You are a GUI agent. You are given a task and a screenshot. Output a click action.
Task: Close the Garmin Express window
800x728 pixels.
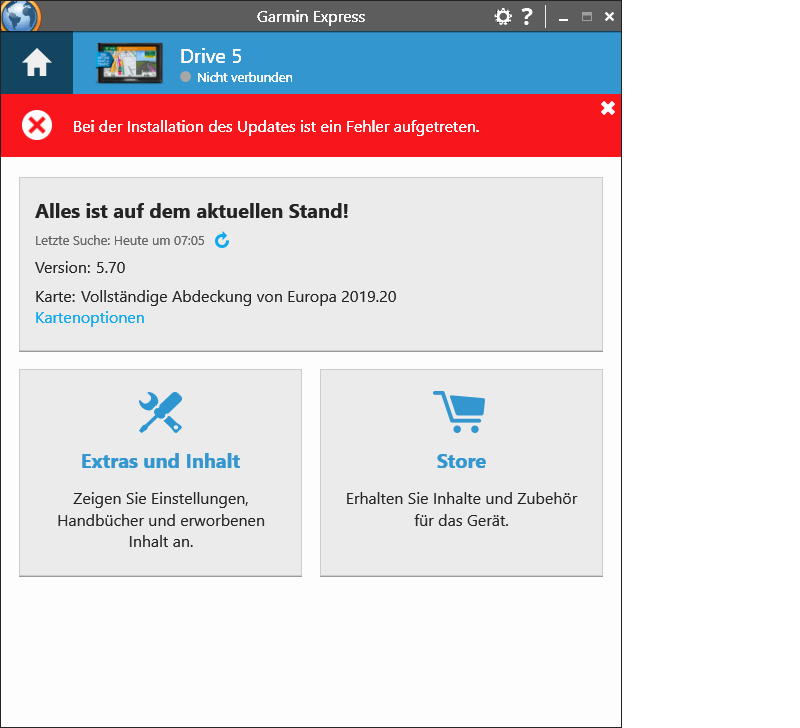pyautogui.click(x=609, y=17)
